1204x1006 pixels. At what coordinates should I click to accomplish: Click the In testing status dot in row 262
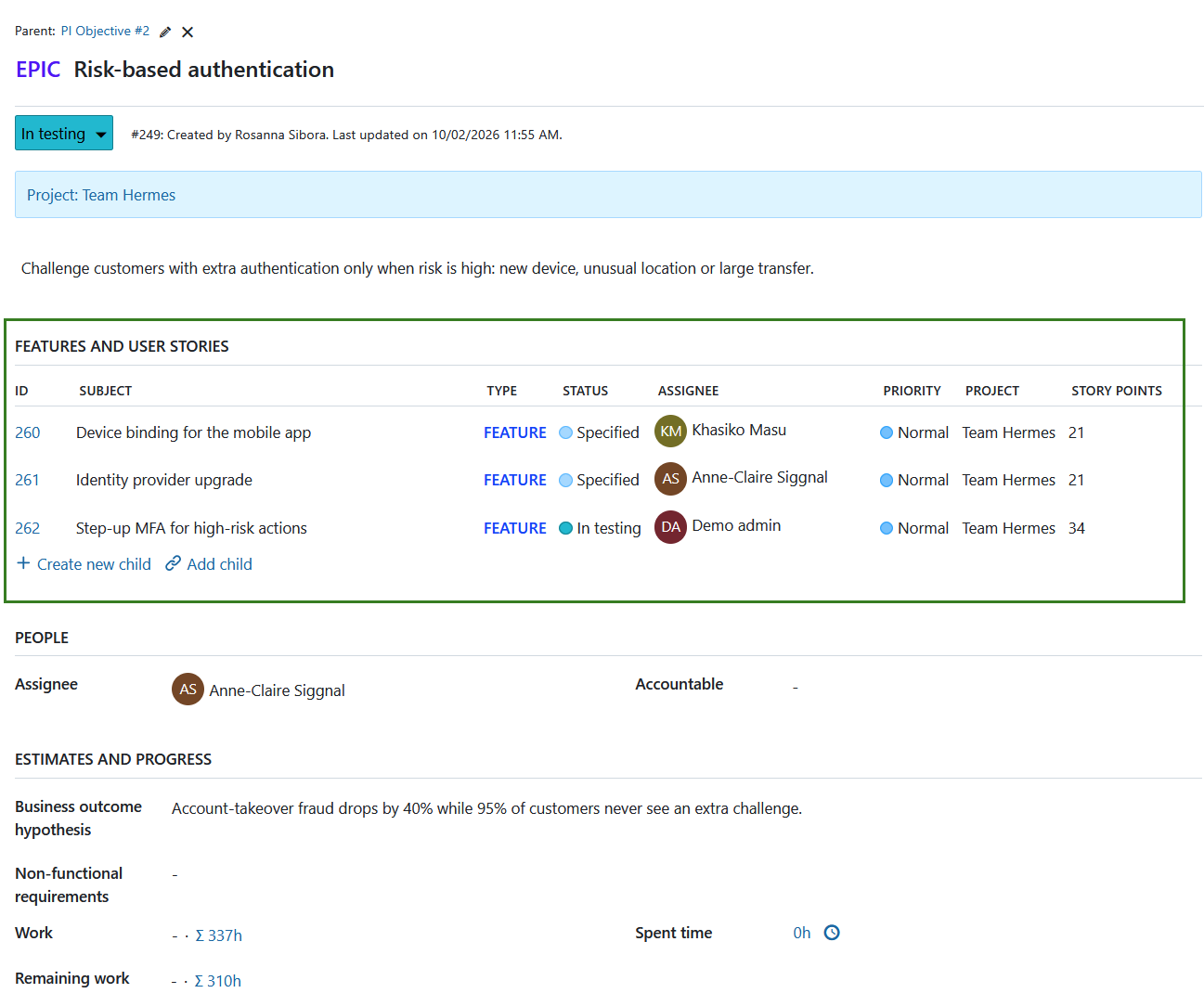coord(565,528)
